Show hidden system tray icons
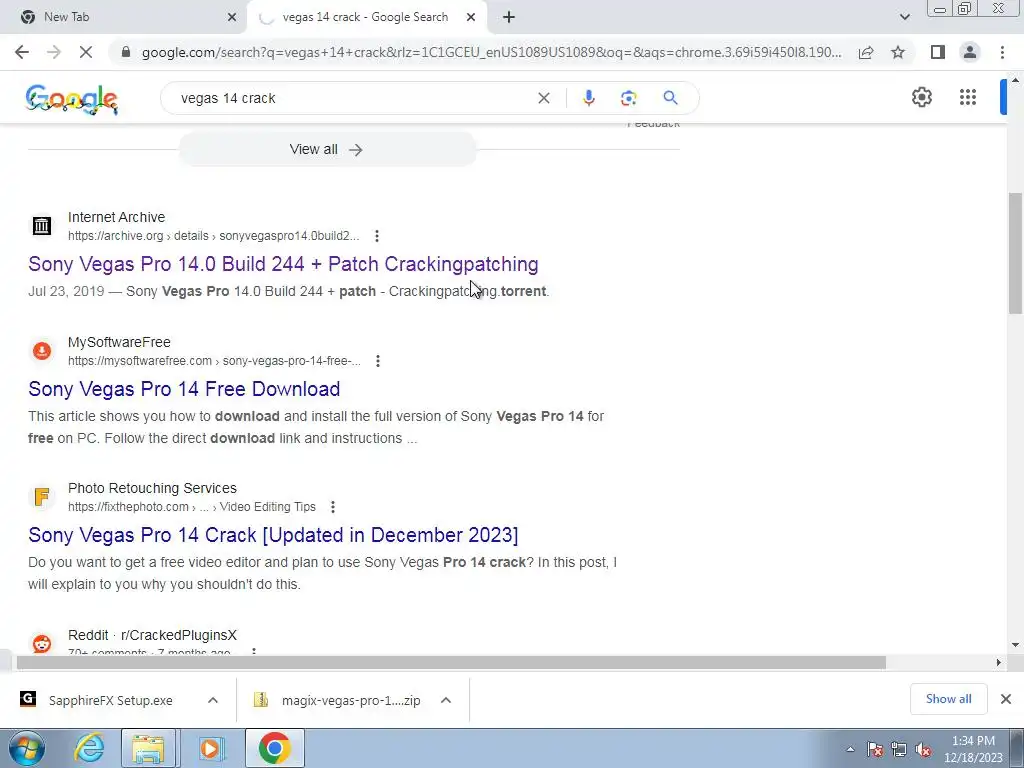This screenshot has height=768, width=1024. click(850, 749)
